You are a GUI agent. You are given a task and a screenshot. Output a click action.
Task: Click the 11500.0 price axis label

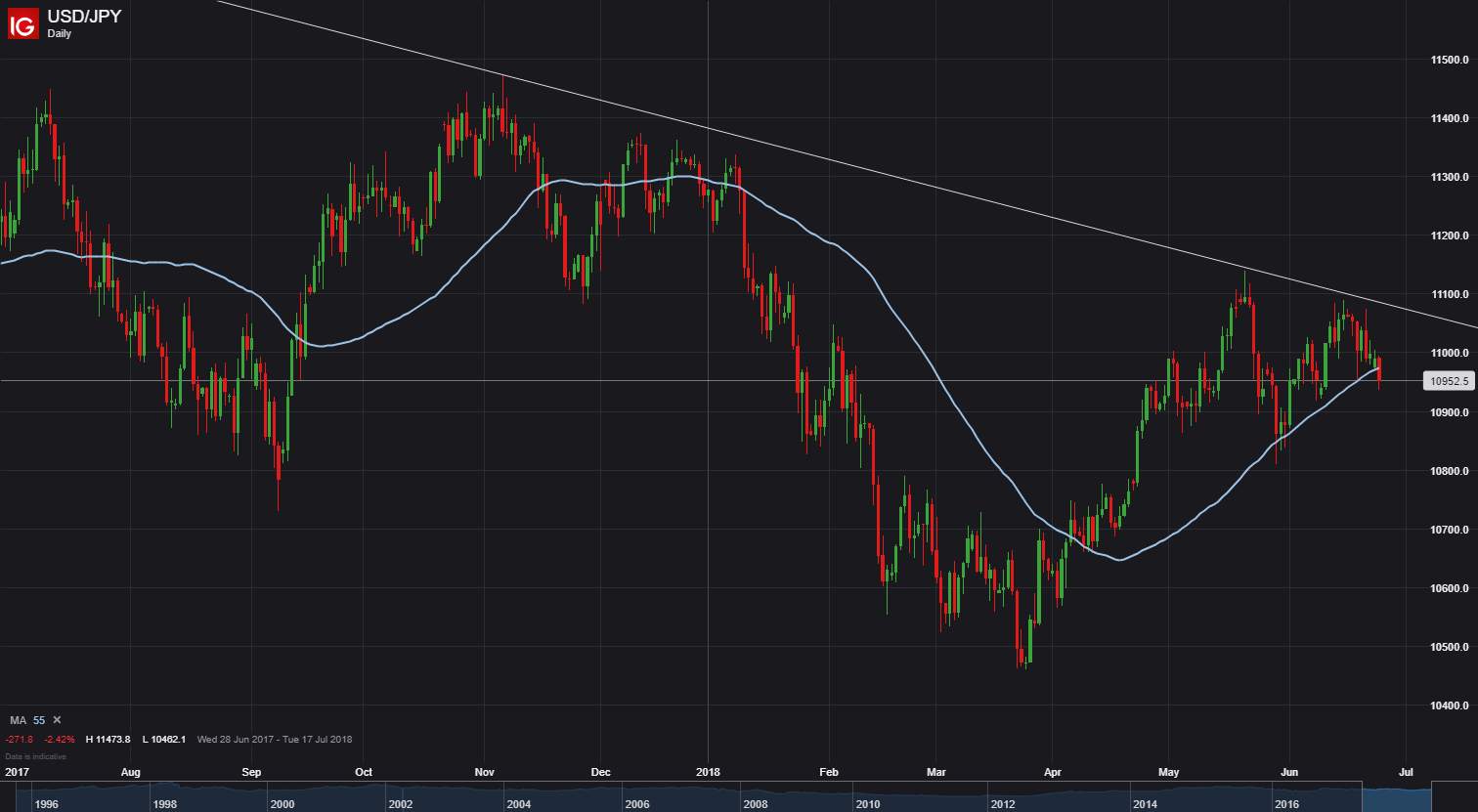tap(1450, 61)
